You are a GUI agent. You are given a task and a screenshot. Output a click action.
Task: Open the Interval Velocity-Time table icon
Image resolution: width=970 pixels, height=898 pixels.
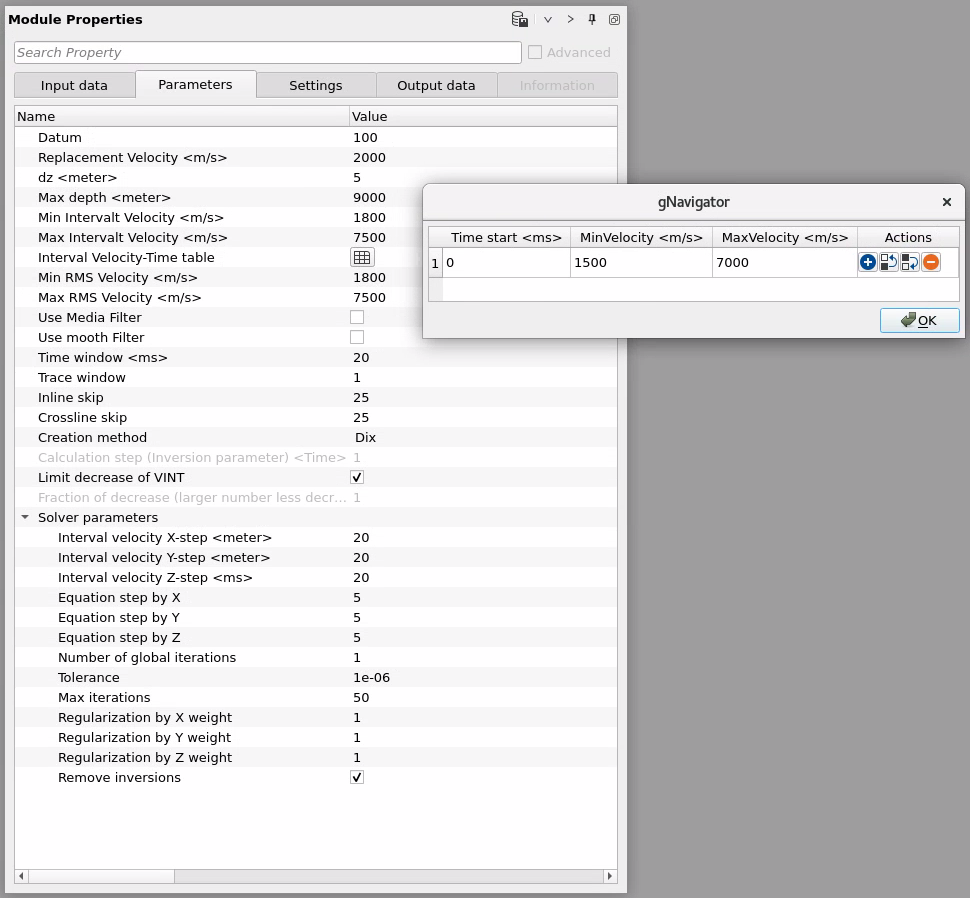(361, 258)
